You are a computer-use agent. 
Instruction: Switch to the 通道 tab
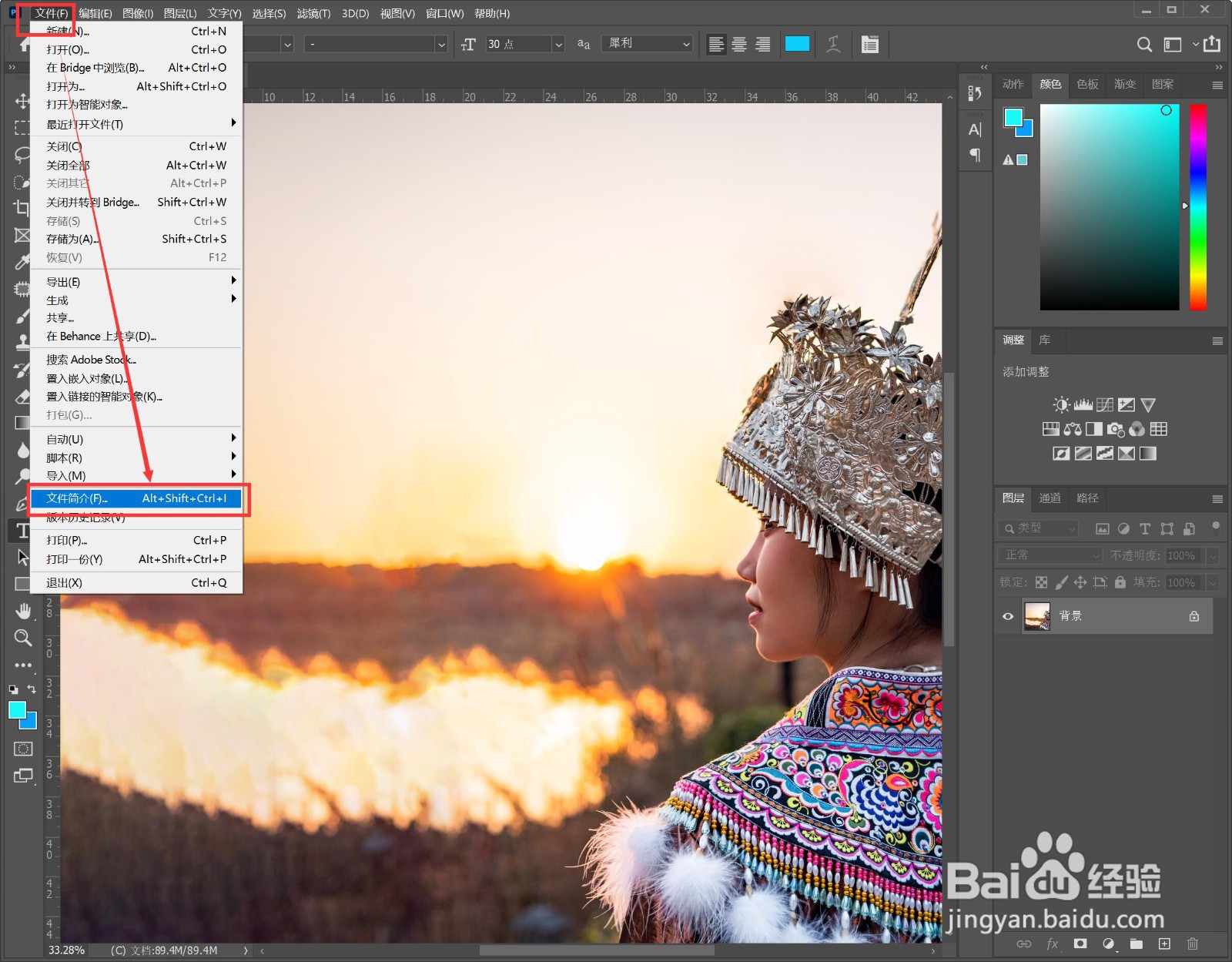pyautogui.click(x=1050, y=498)
